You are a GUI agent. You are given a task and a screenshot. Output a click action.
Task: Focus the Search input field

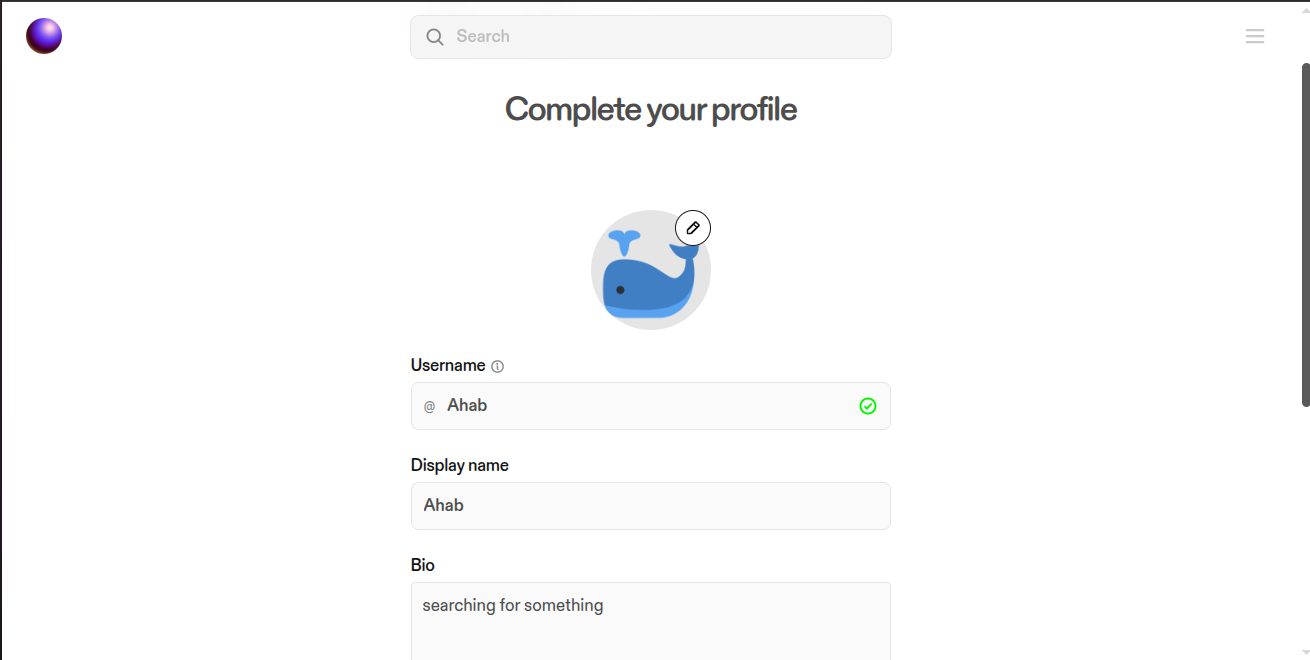tap(650, 37)
